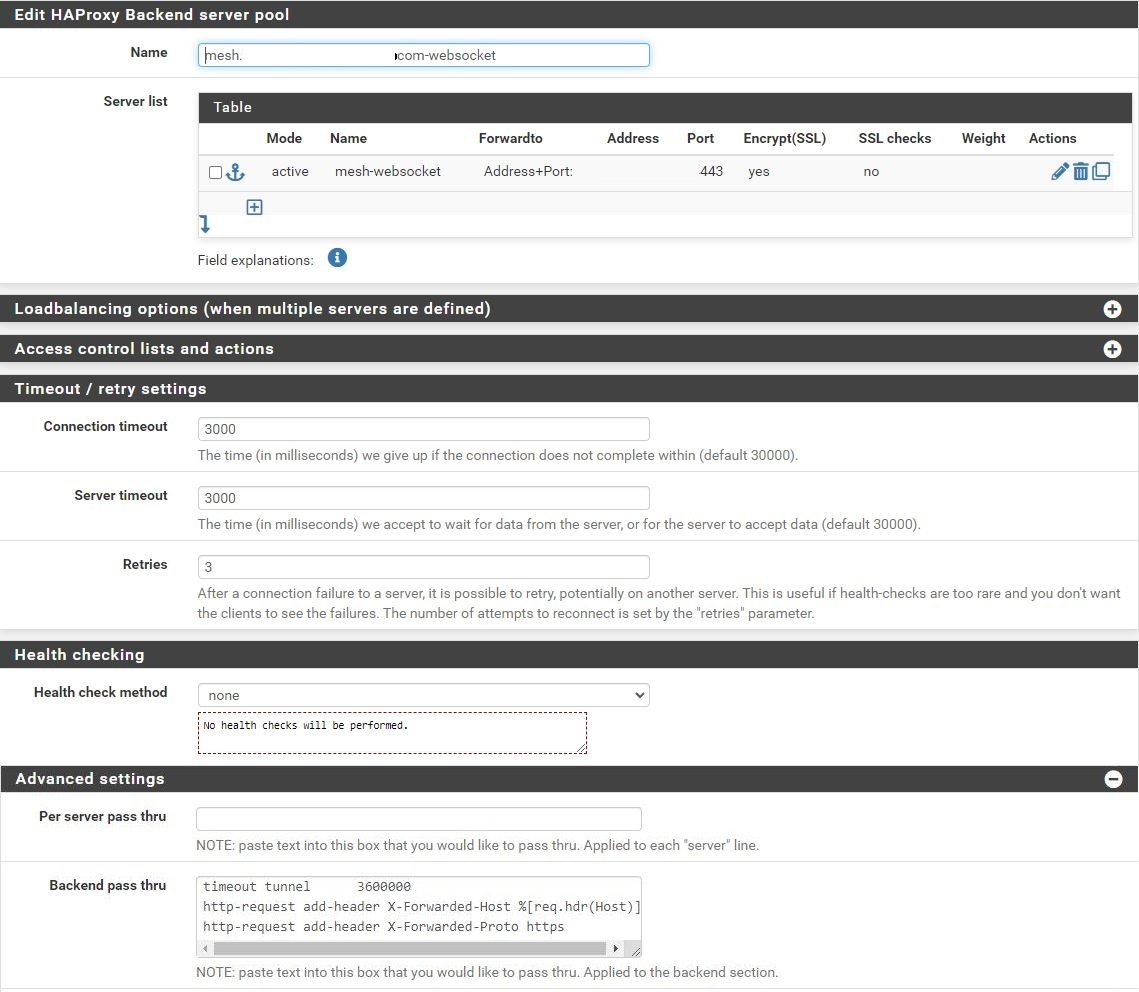1139x992 pixels.
Task: Click into the Connection timeout field
Action: pyautogui.click(x=423, y=428)
